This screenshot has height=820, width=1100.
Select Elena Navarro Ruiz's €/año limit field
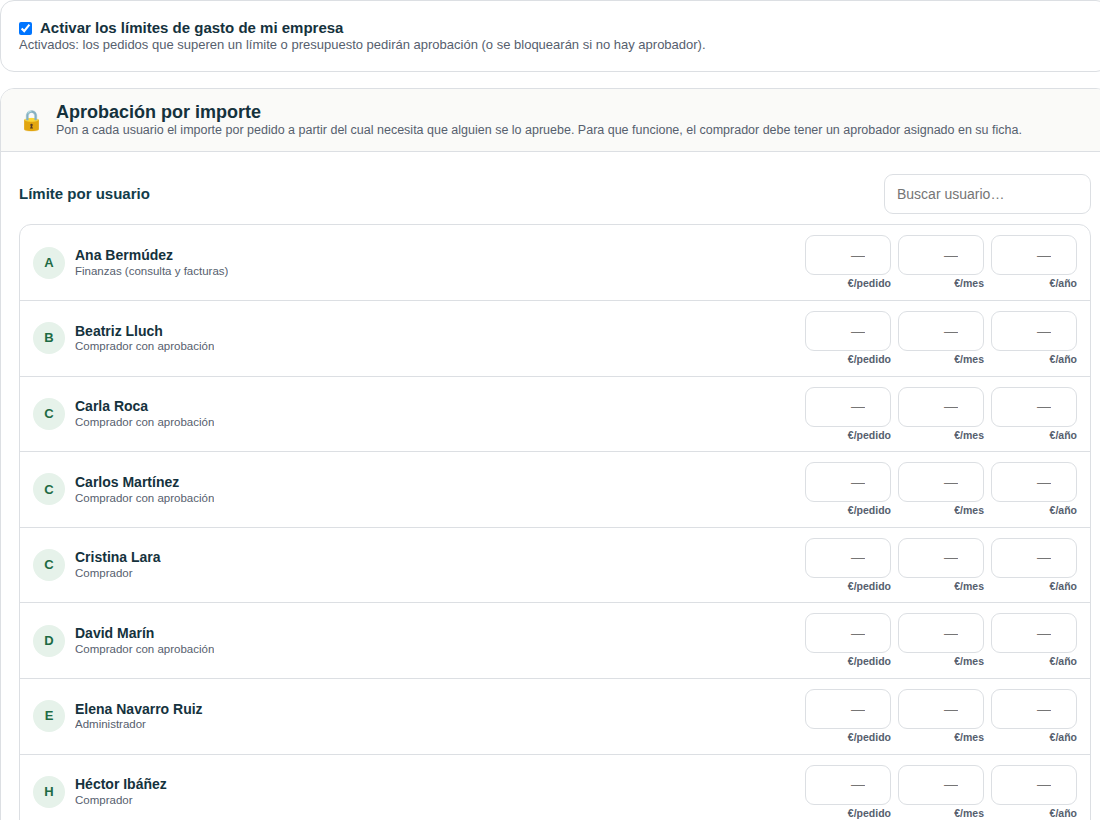pos(1034,709)
